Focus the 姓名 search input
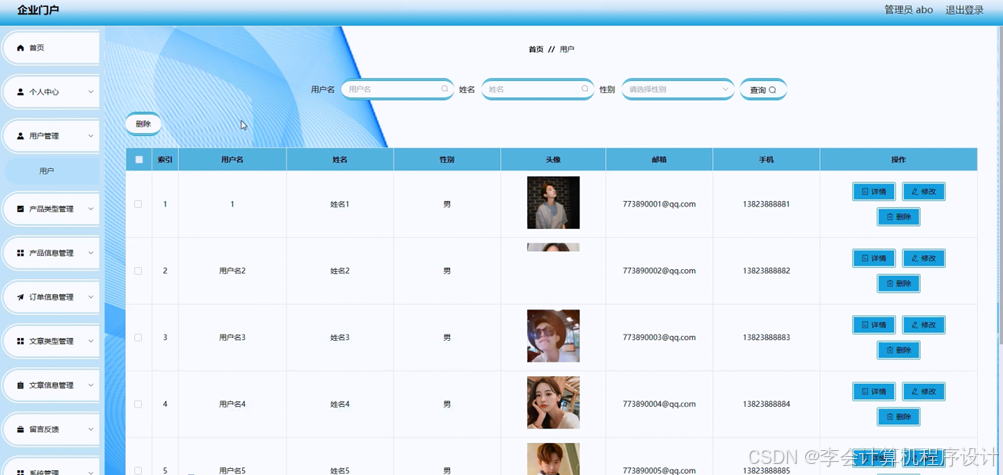This screenshot has width=1003, height=475. click(538, 90)
